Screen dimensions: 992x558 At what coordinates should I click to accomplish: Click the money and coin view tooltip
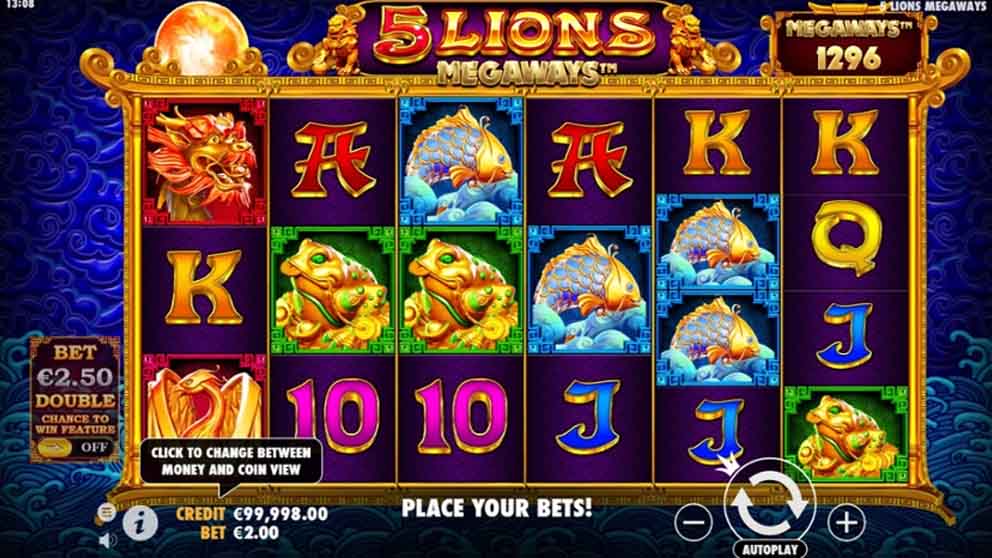tap(231, 461)
